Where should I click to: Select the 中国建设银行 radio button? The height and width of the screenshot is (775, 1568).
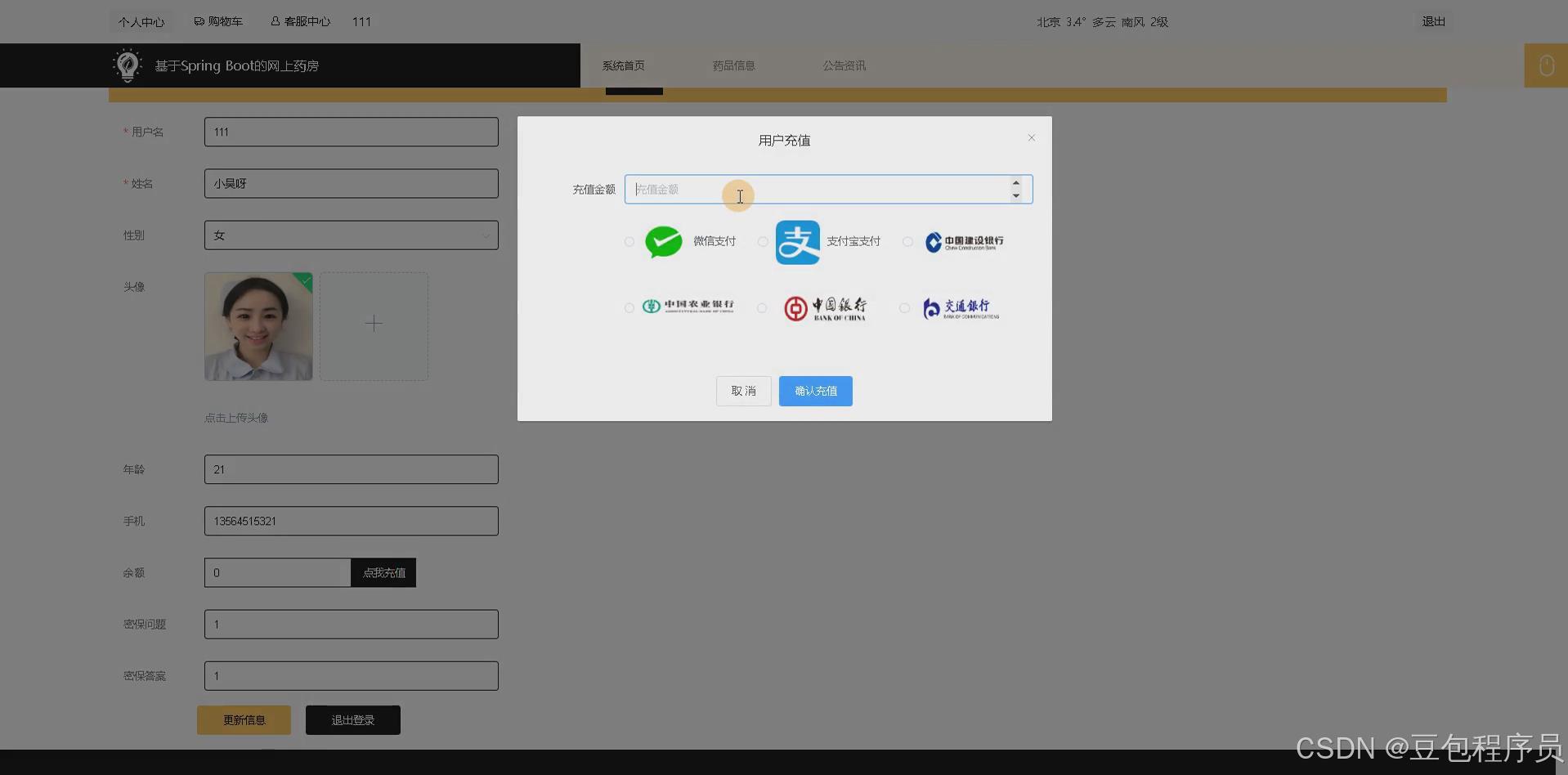coord(907,241)
